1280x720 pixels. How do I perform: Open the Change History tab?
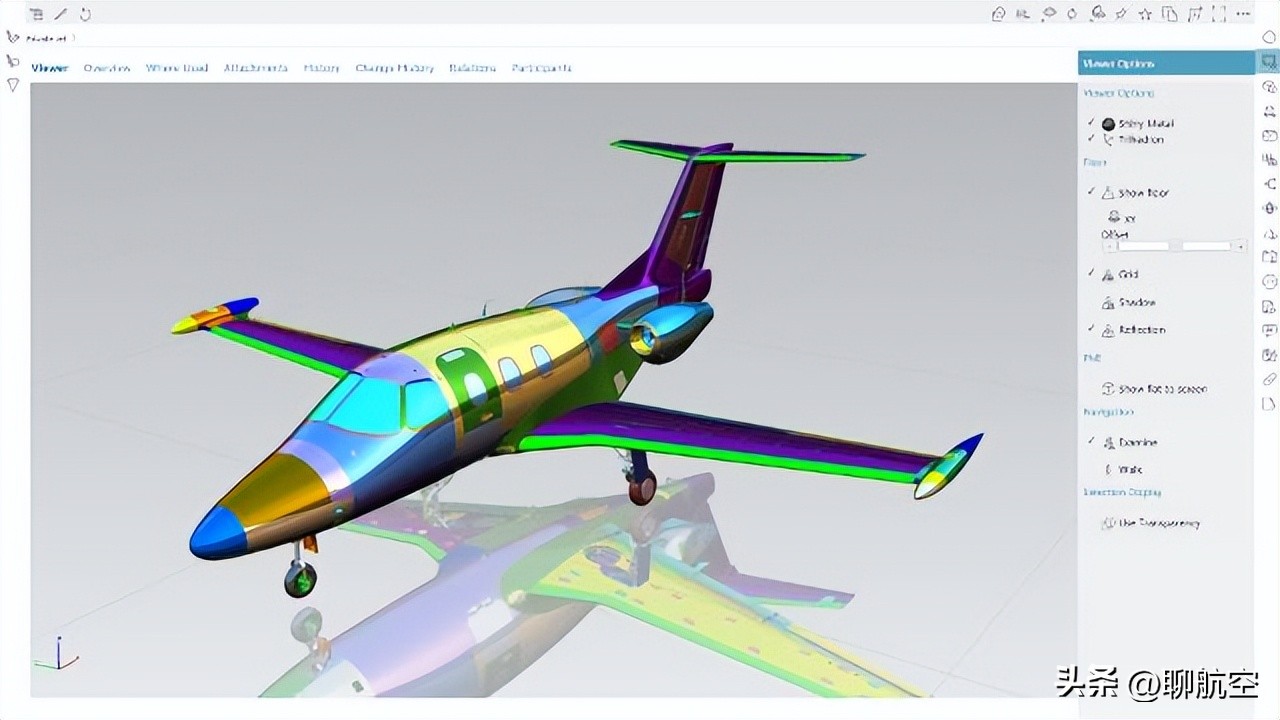[x=394, y=67]
